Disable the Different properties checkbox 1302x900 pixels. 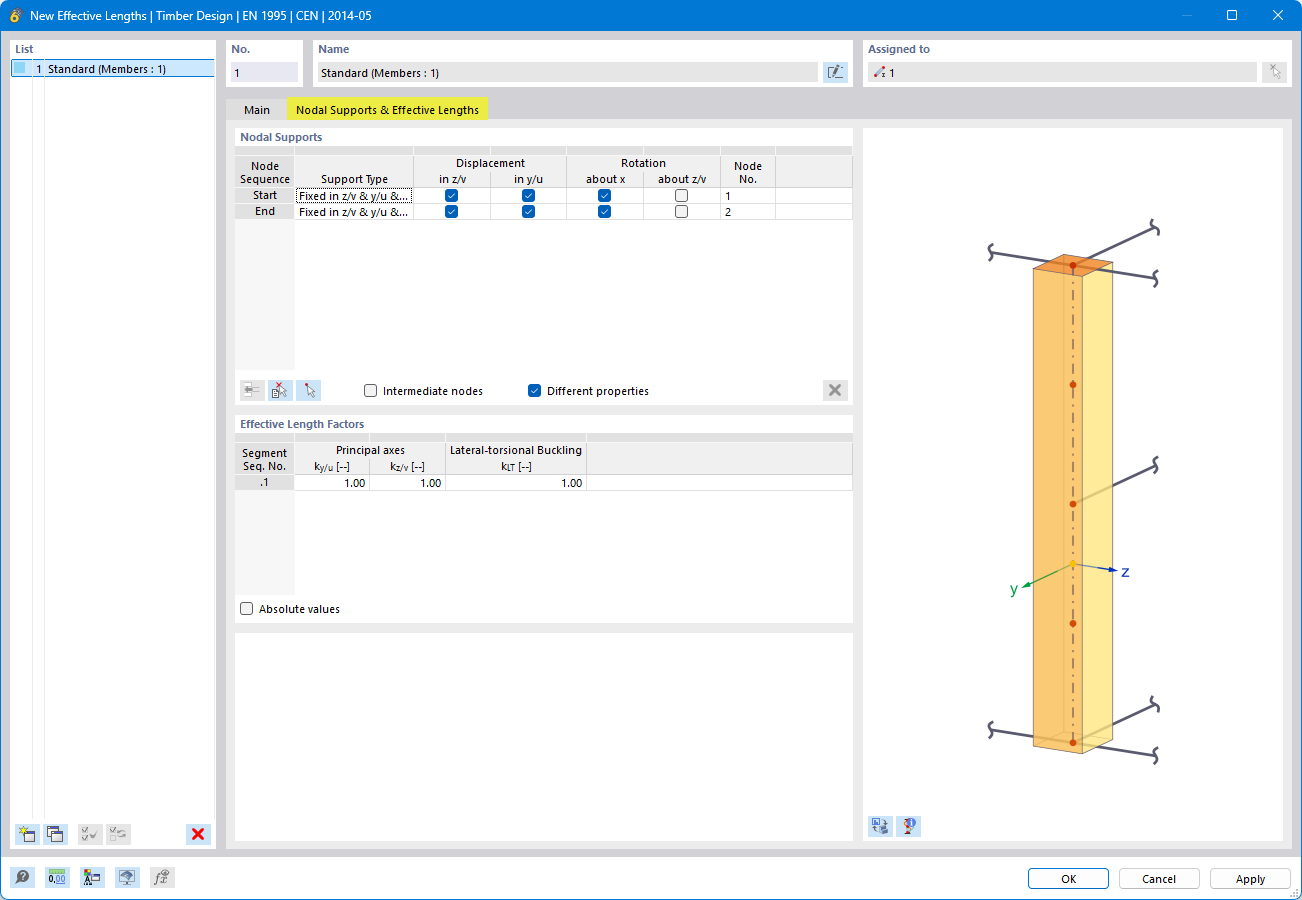534,390
